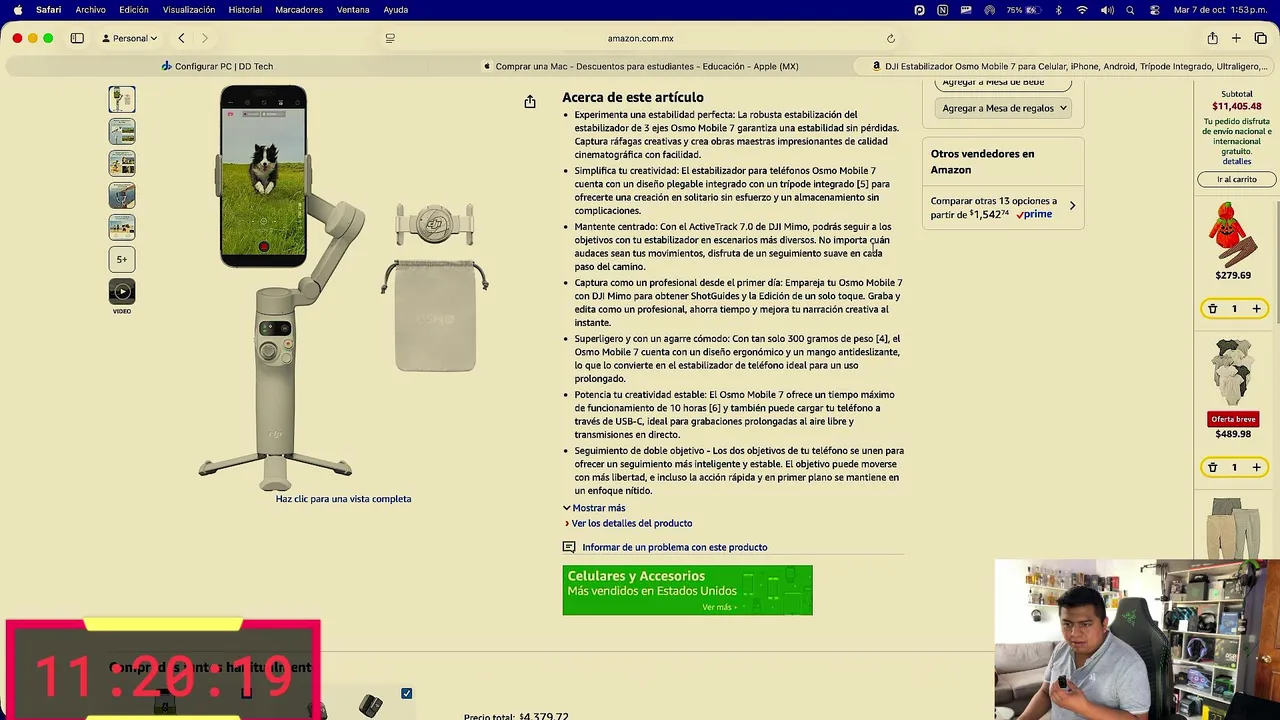This screenshot has width=1280, height=720.
Task: Click the menu bar date and time
Action: 1220,10
